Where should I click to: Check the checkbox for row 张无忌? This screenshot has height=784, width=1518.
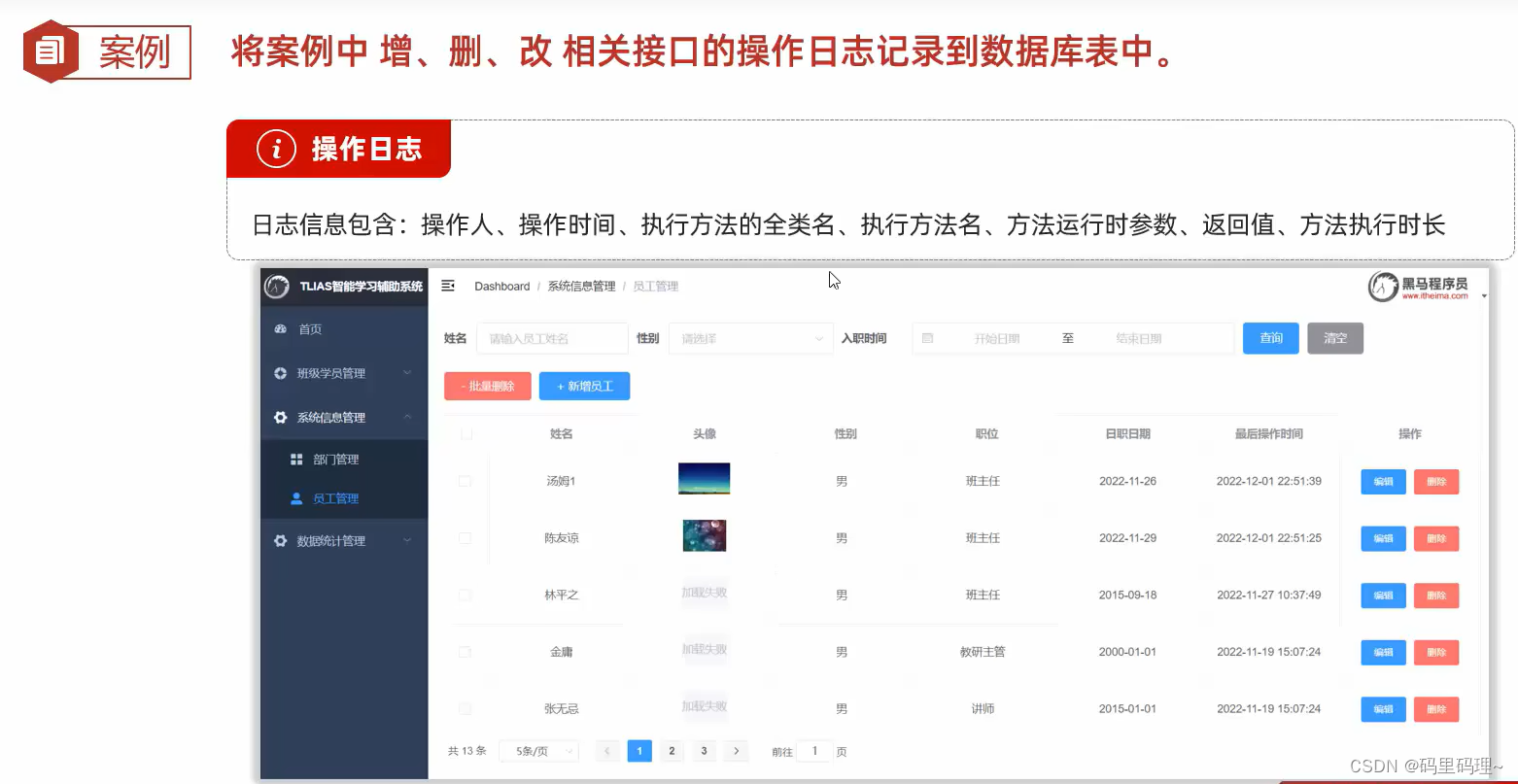coord(465,709)
